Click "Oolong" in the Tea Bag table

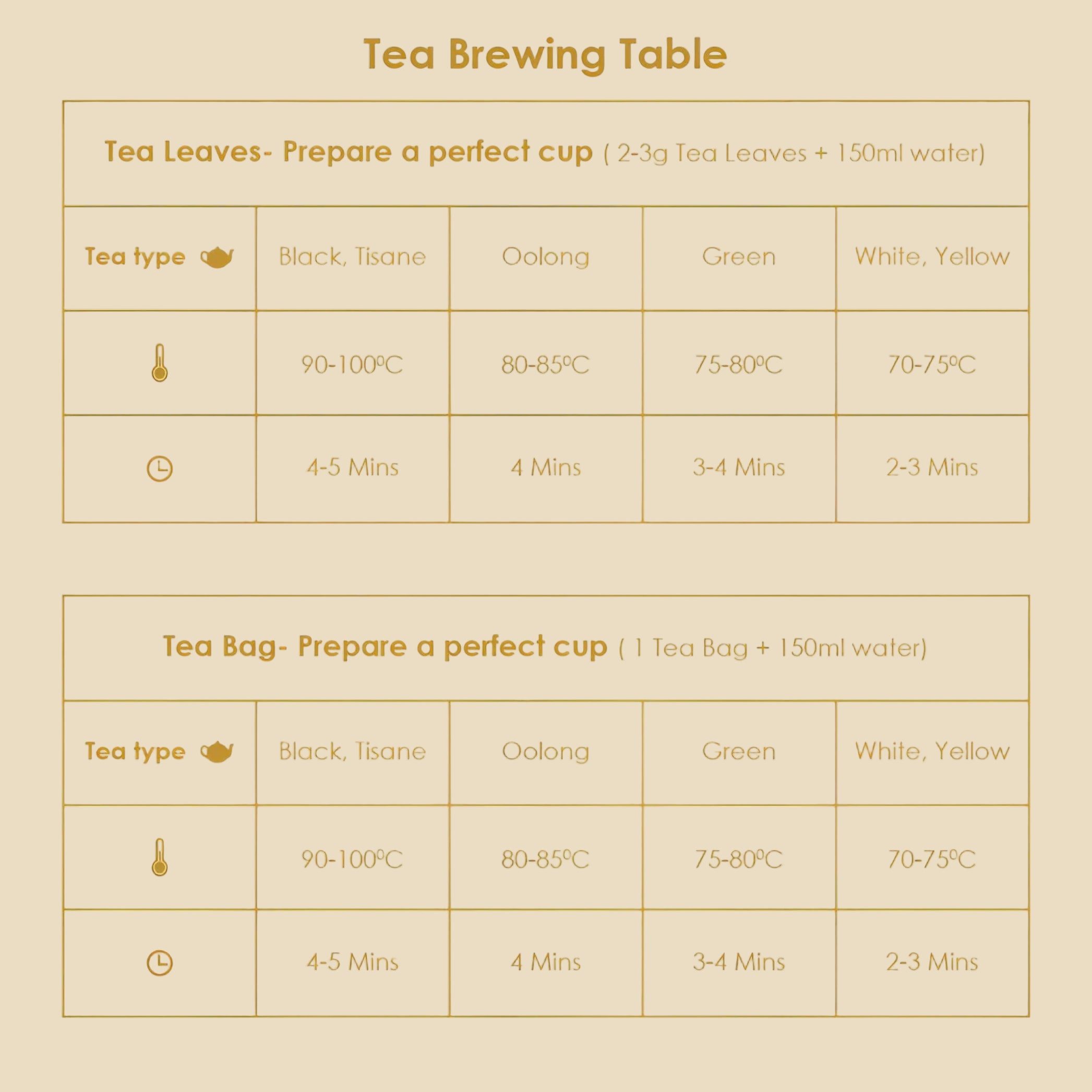[545, 752]
